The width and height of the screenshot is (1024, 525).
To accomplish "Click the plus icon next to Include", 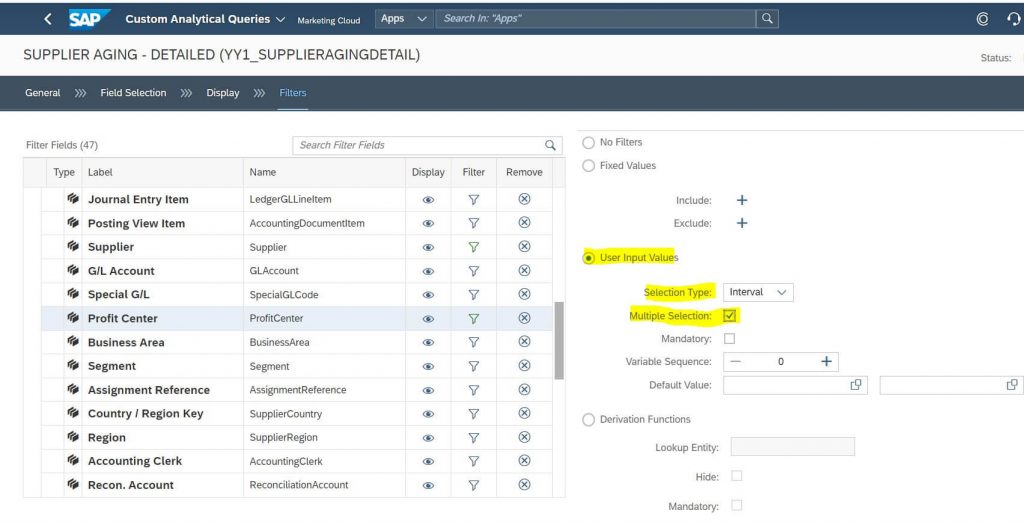I will click(x=742, y=200).
